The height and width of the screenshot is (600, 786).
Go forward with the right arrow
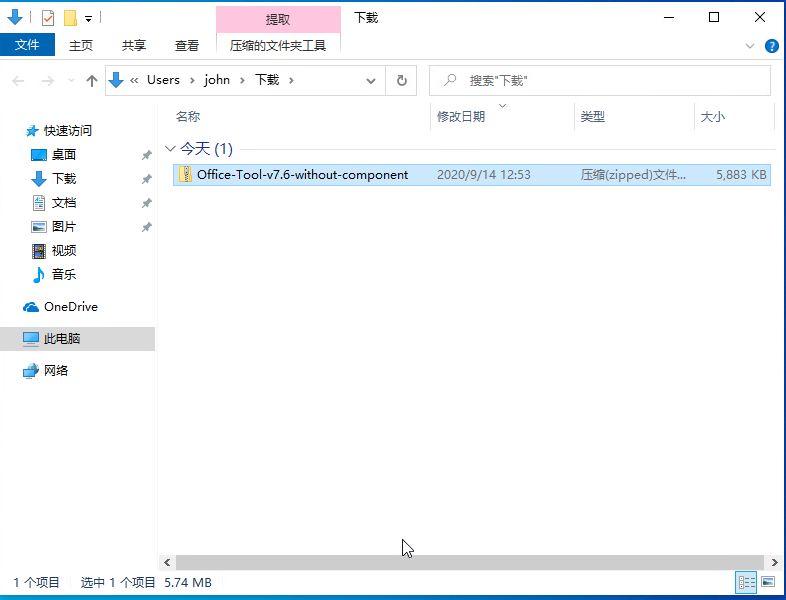[48, 81]
